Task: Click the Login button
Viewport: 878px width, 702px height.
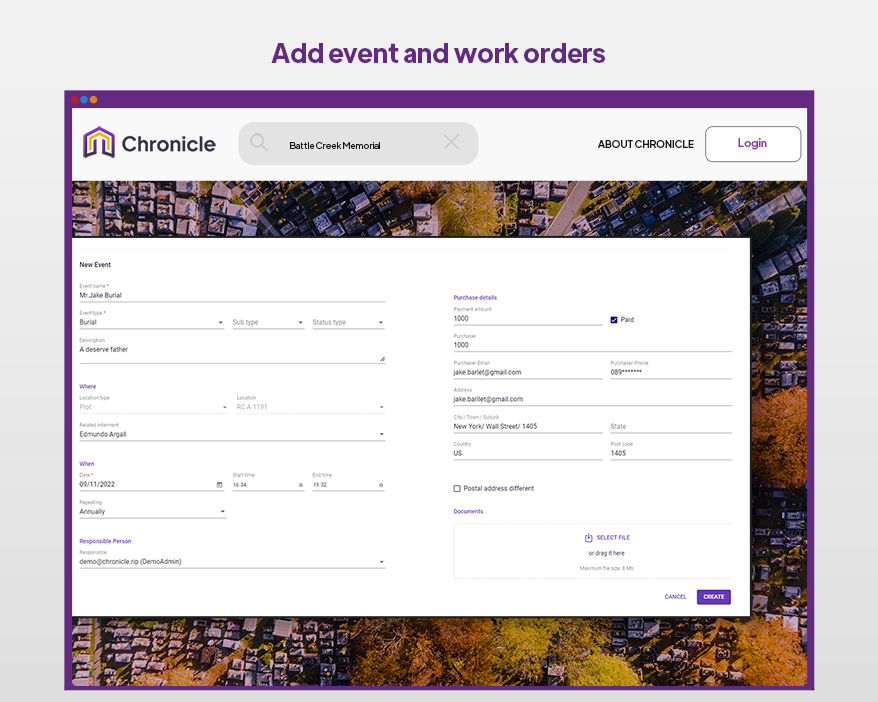Action: pyautogui.click(x=752, y=143)
